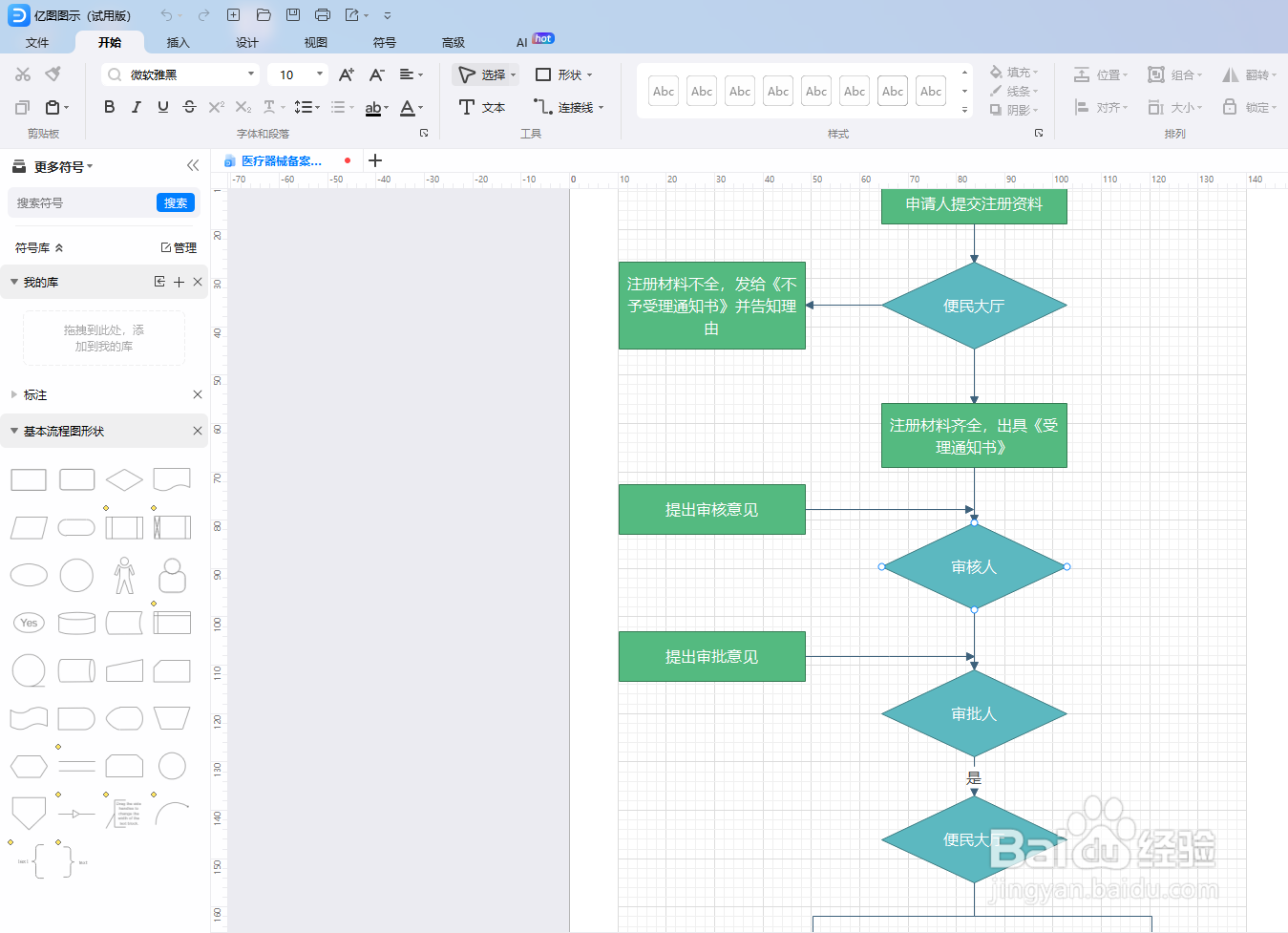Viewport: 1288px width, 933px height.
Task: Click the Print icon in title bar
Action: click(x=323, y=15)
